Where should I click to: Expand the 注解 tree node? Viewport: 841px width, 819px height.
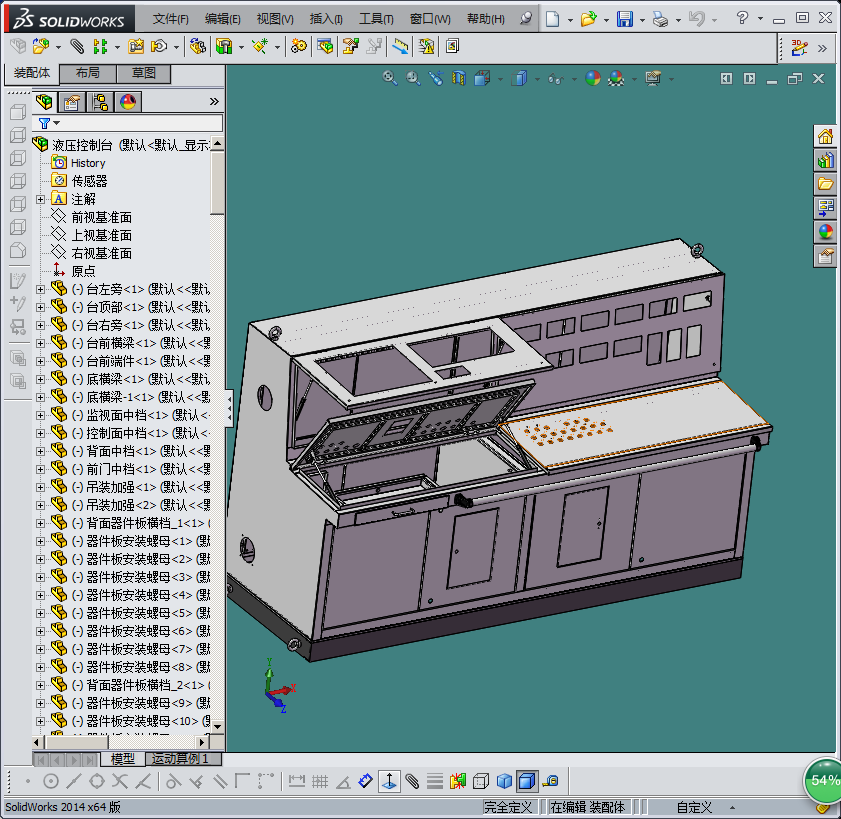[41, 199]
